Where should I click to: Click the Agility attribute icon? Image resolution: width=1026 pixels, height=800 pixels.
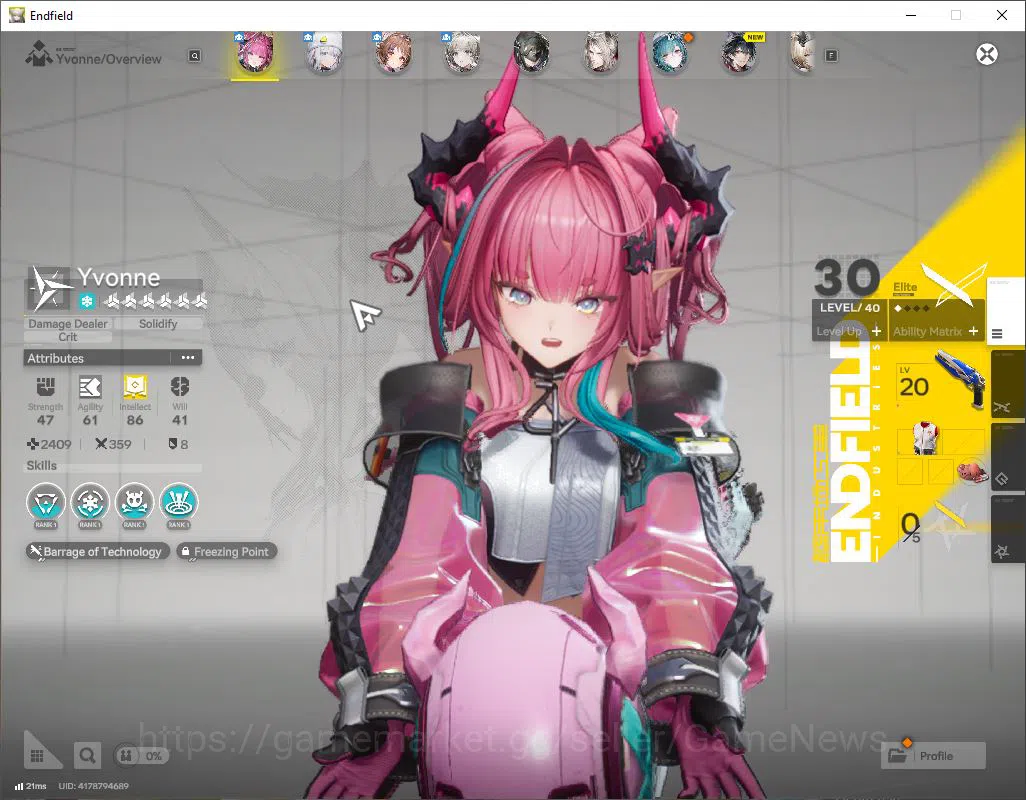click(90, 387)
